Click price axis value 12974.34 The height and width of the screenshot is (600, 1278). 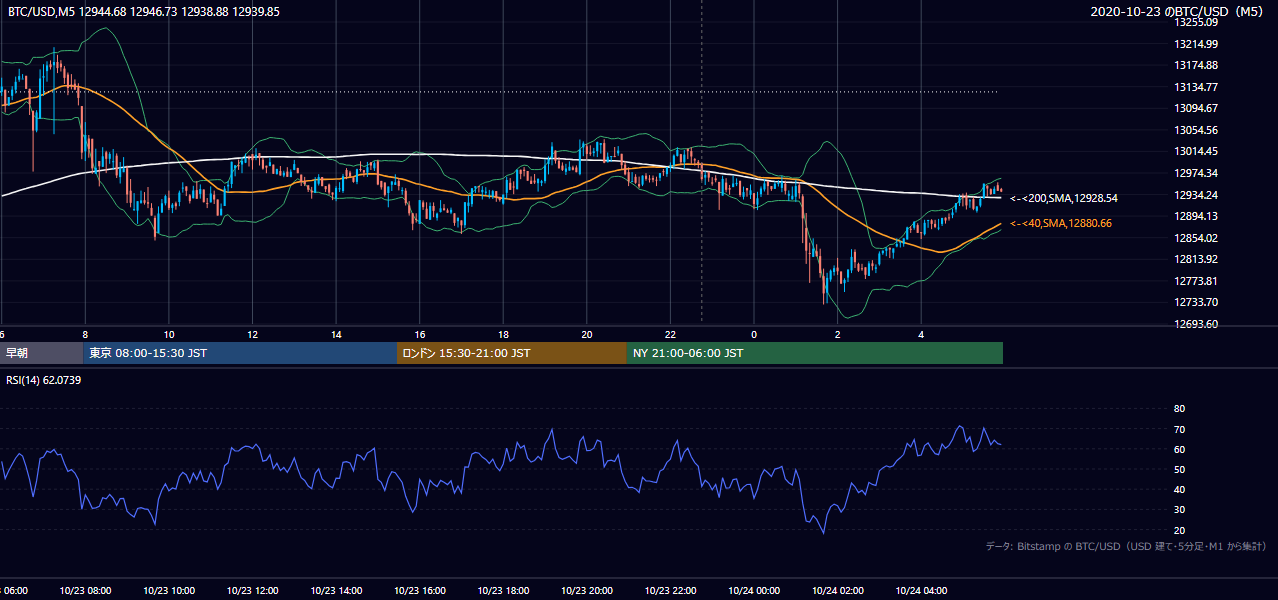(1196, 173)
